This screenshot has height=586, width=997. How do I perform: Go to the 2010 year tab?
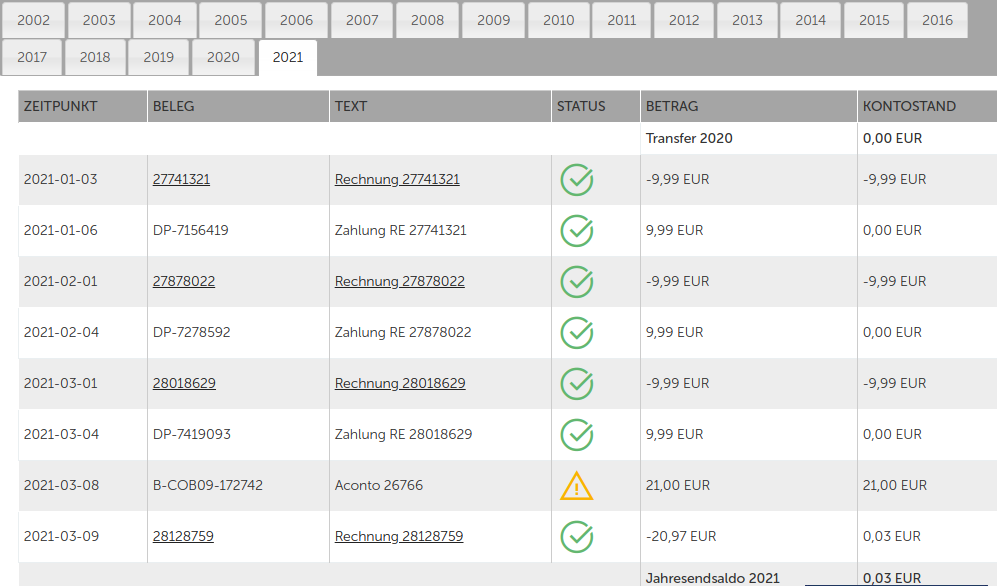coord(558,20)
